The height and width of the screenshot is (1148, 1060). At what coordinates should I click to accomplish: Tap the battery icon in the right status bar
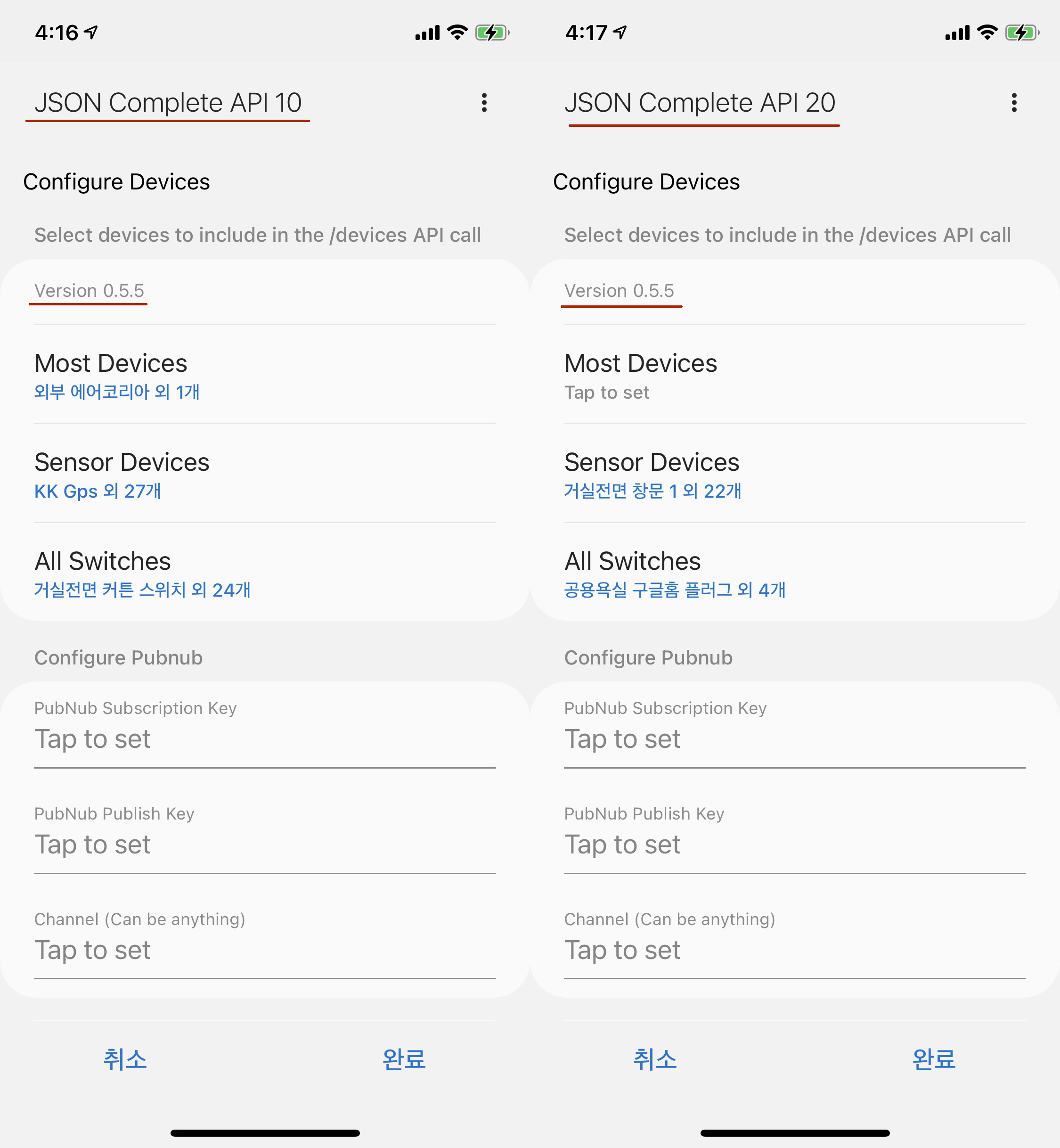(1021, 33)
